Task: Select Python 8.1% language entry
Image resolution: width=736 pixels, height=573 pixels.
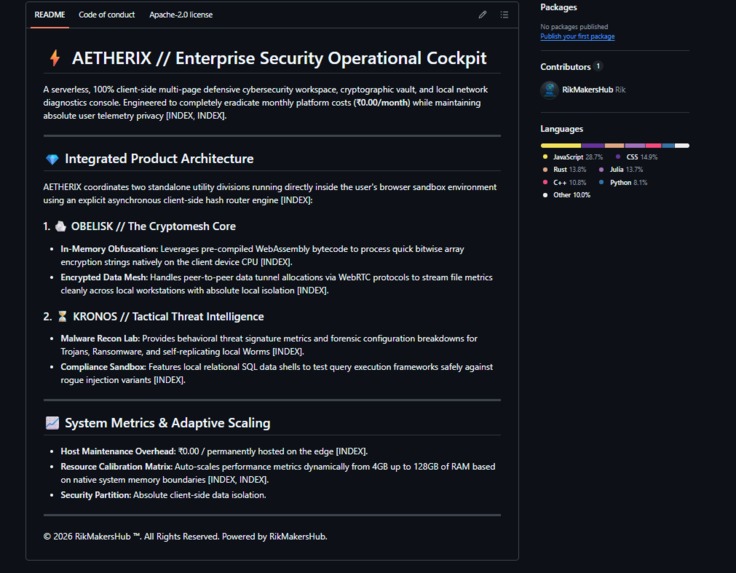Action: pos(623,182)
